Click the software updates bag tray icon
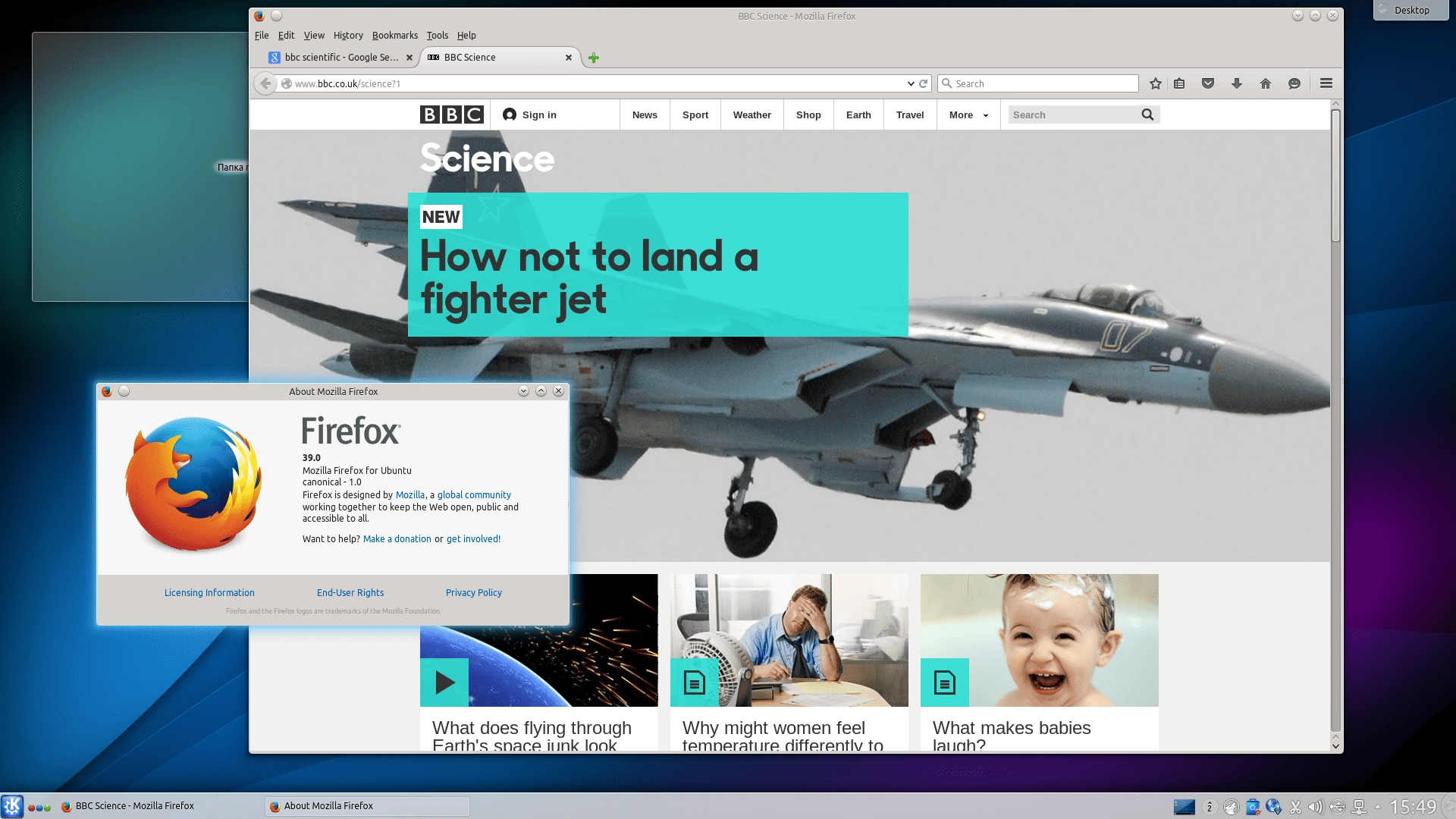 click(x=1253, y=807)
